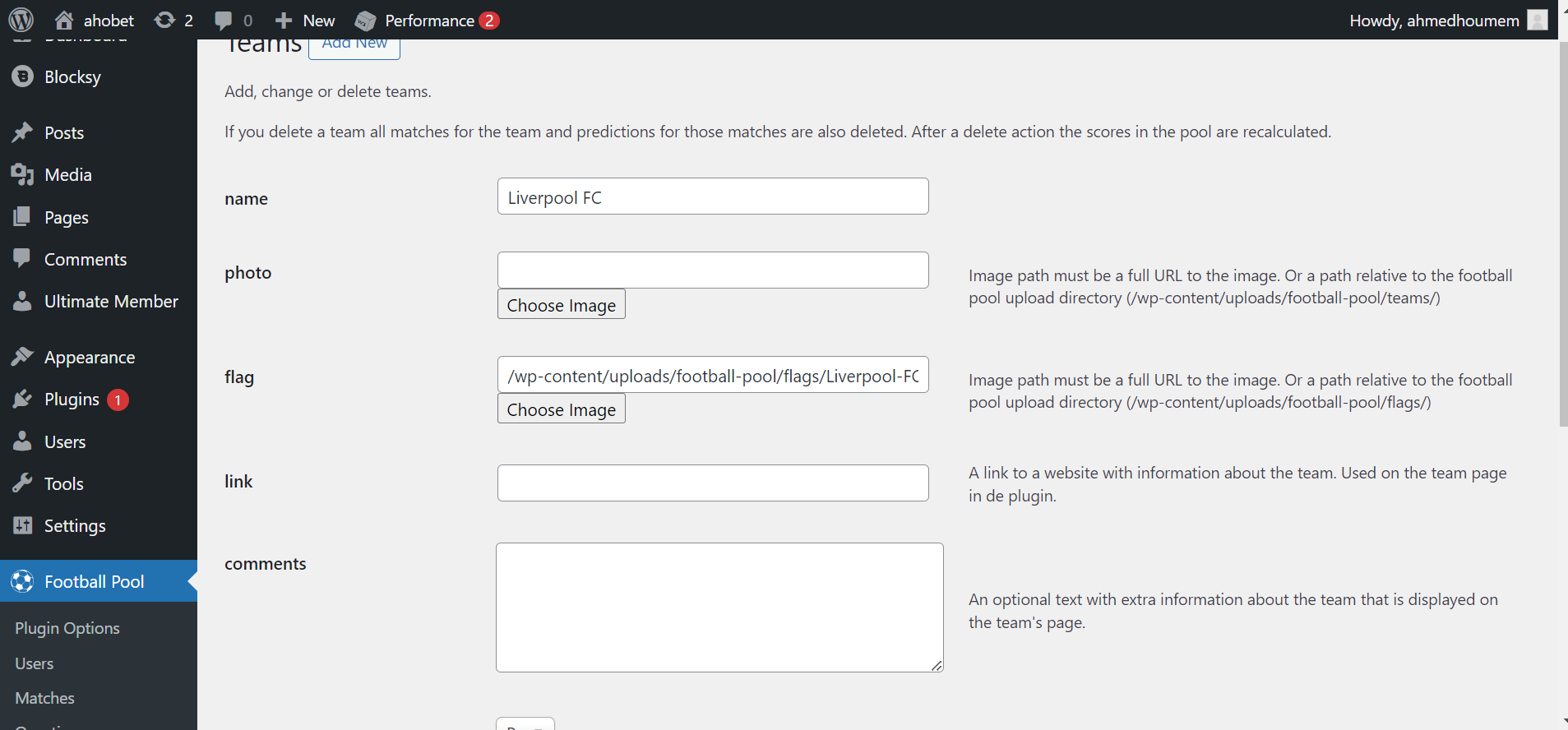Viewport: 1568px width, 730px height.
Task: Focus the flag path input field
Action: [x=713, y=375]
